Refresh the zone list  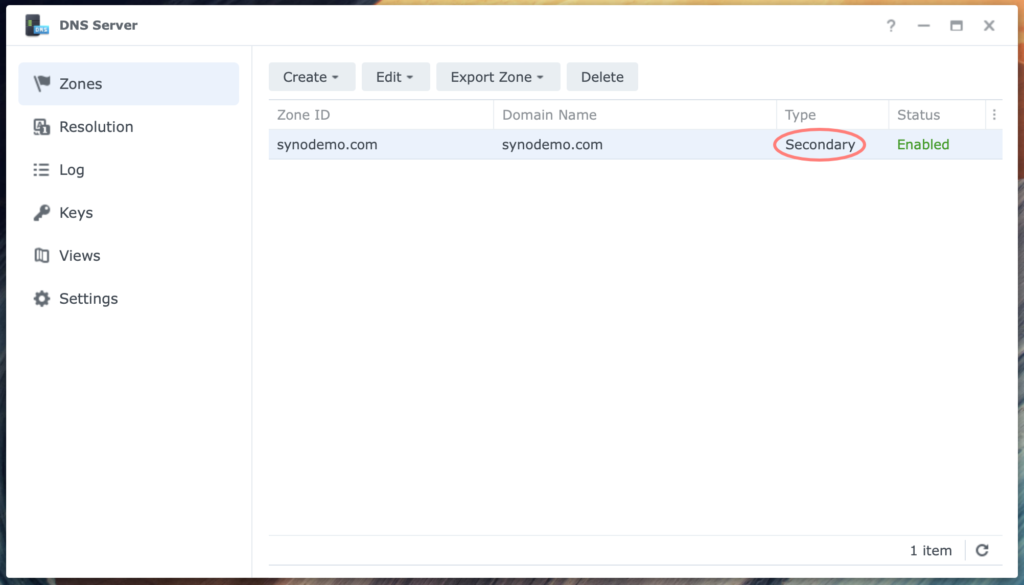[982, 550]
